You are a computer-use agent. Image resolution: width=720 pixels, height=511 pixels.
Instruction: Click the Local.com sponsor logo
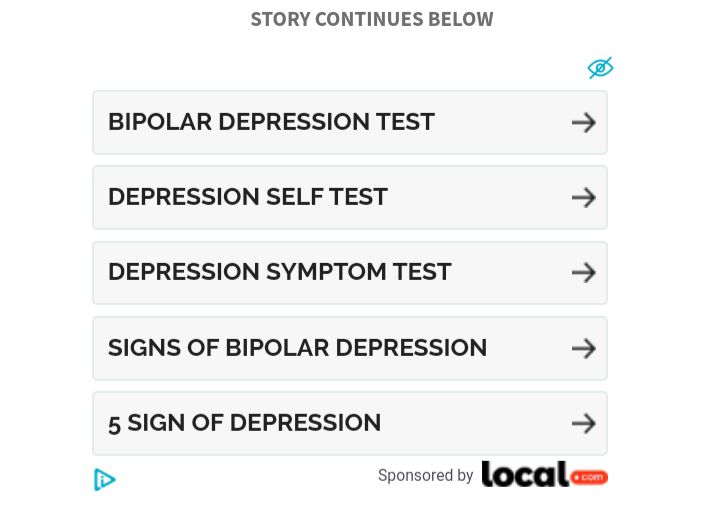point(545,474)
